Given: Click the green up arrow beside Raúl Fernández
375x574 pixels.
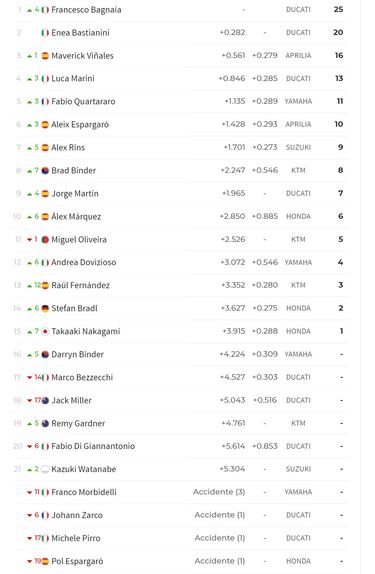Looking at the screenshot, I should pos(30,286).
